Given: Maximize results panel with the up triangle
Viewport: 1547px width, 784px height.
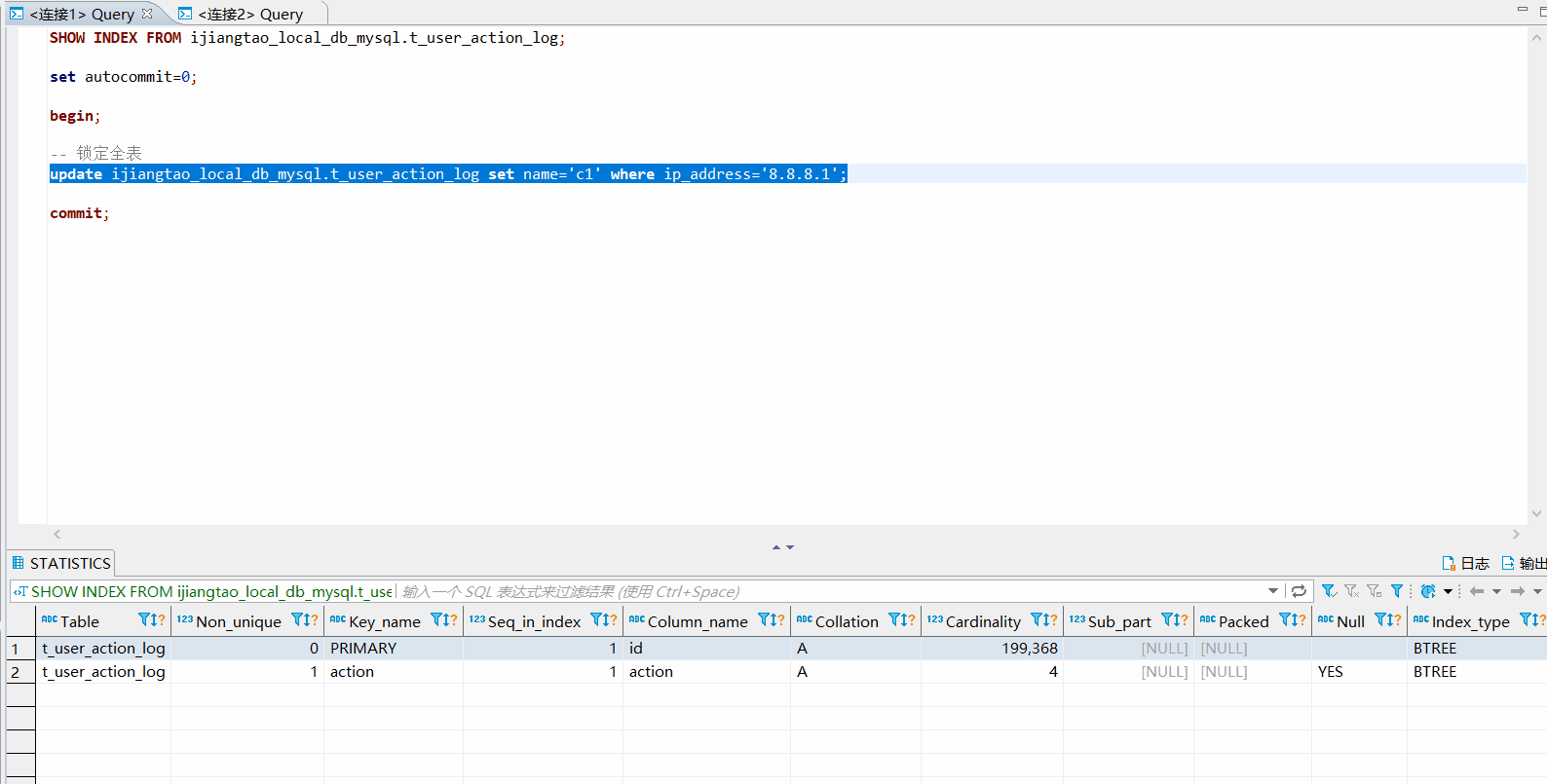Looking at the screenshot, I should 776,547.
